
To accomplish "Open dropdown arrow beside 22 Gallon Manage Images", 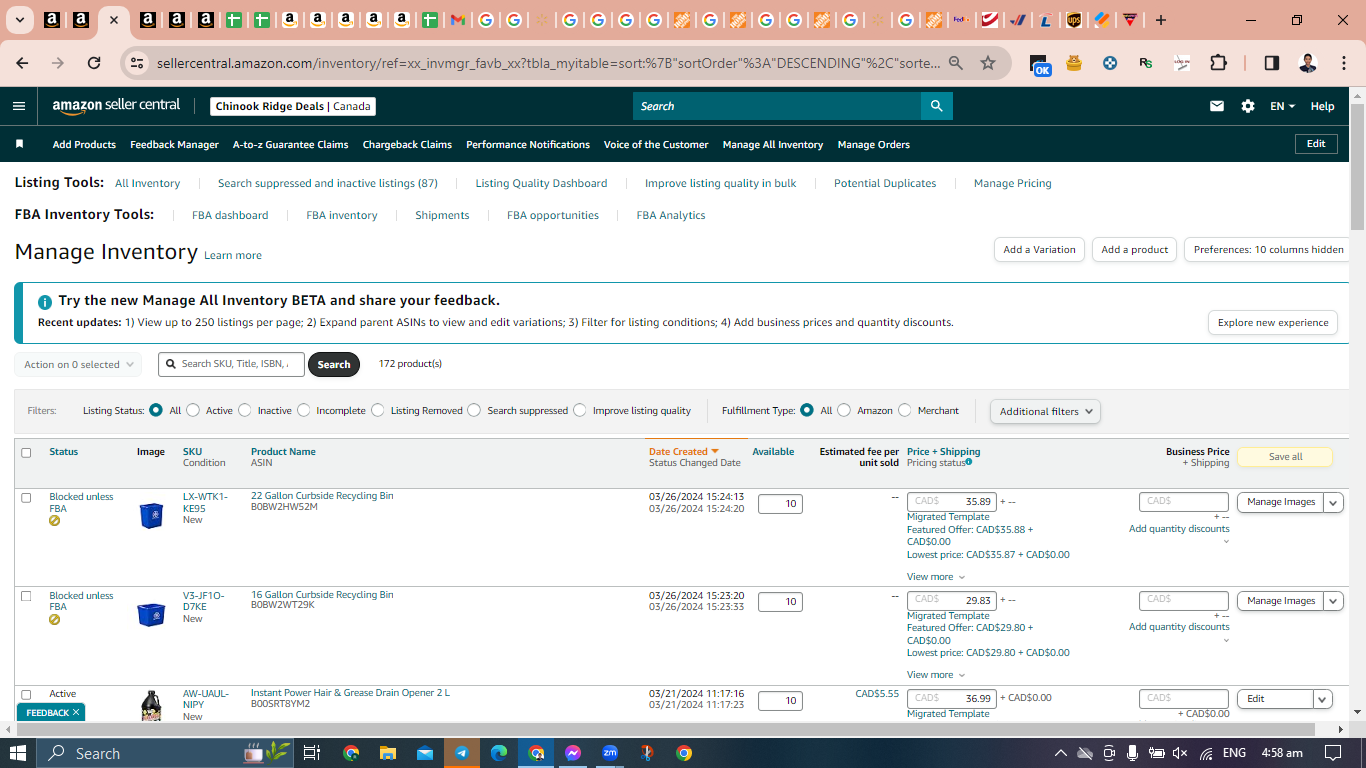I will coord(1333,502).
